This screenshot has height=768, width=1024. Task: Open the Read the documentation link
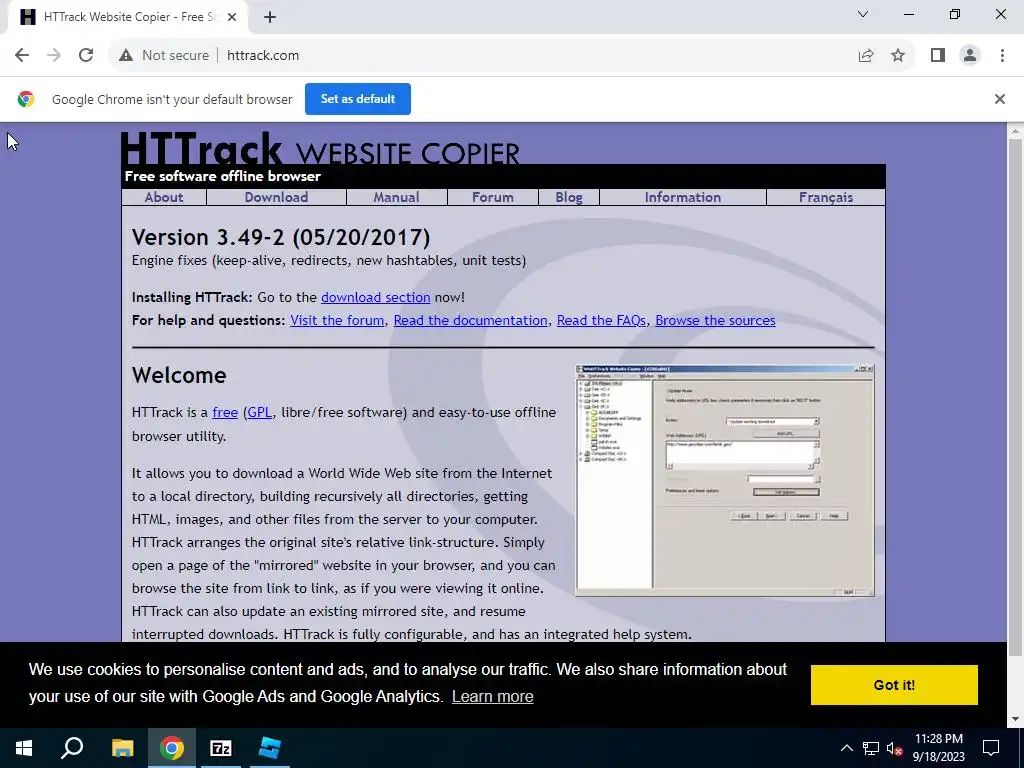pyautogui.click(x=470, y=321)
